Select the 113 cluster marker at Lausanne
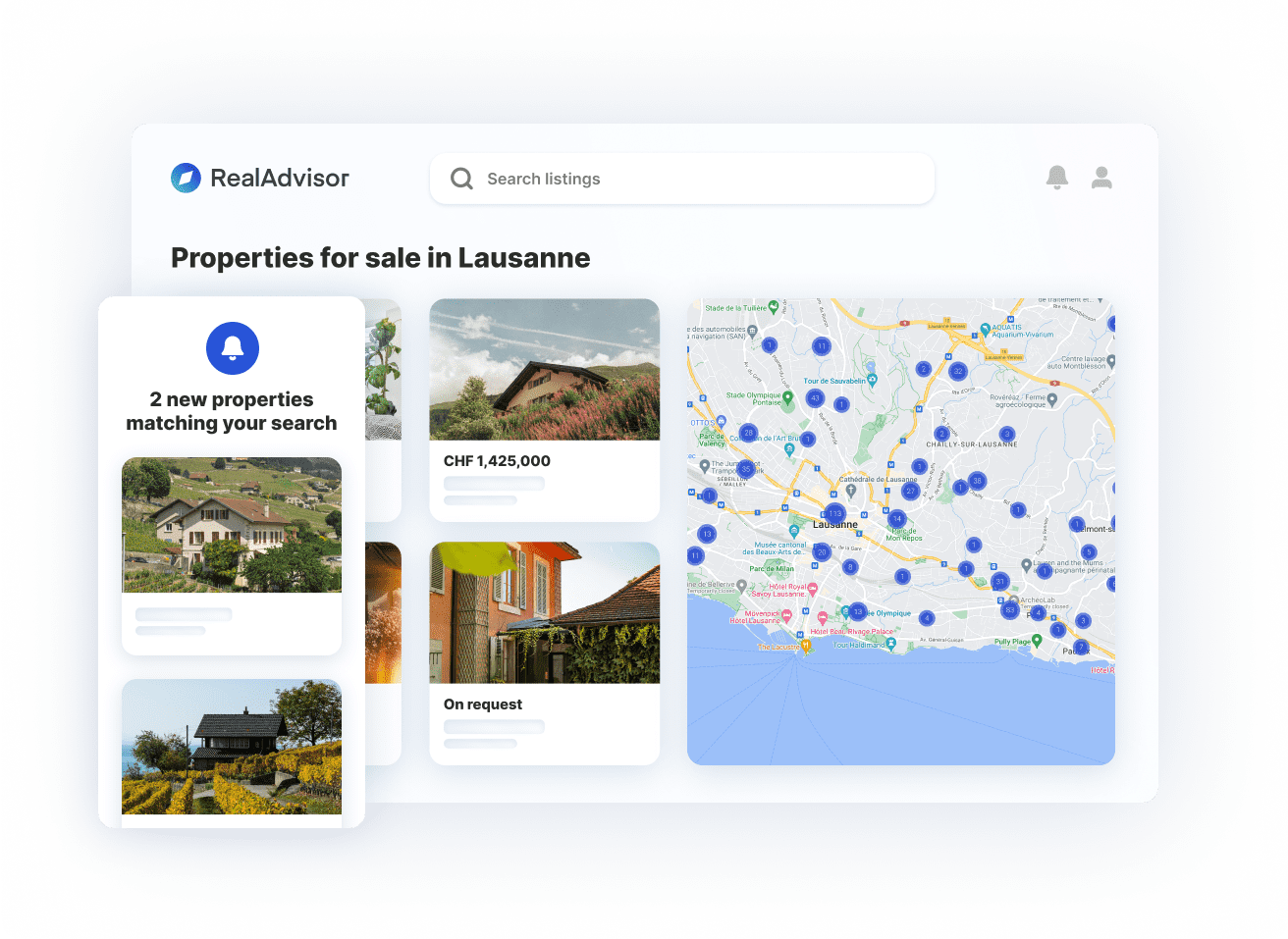Image resolution: width=1288 pixels, height=939 pixels. 834,513
